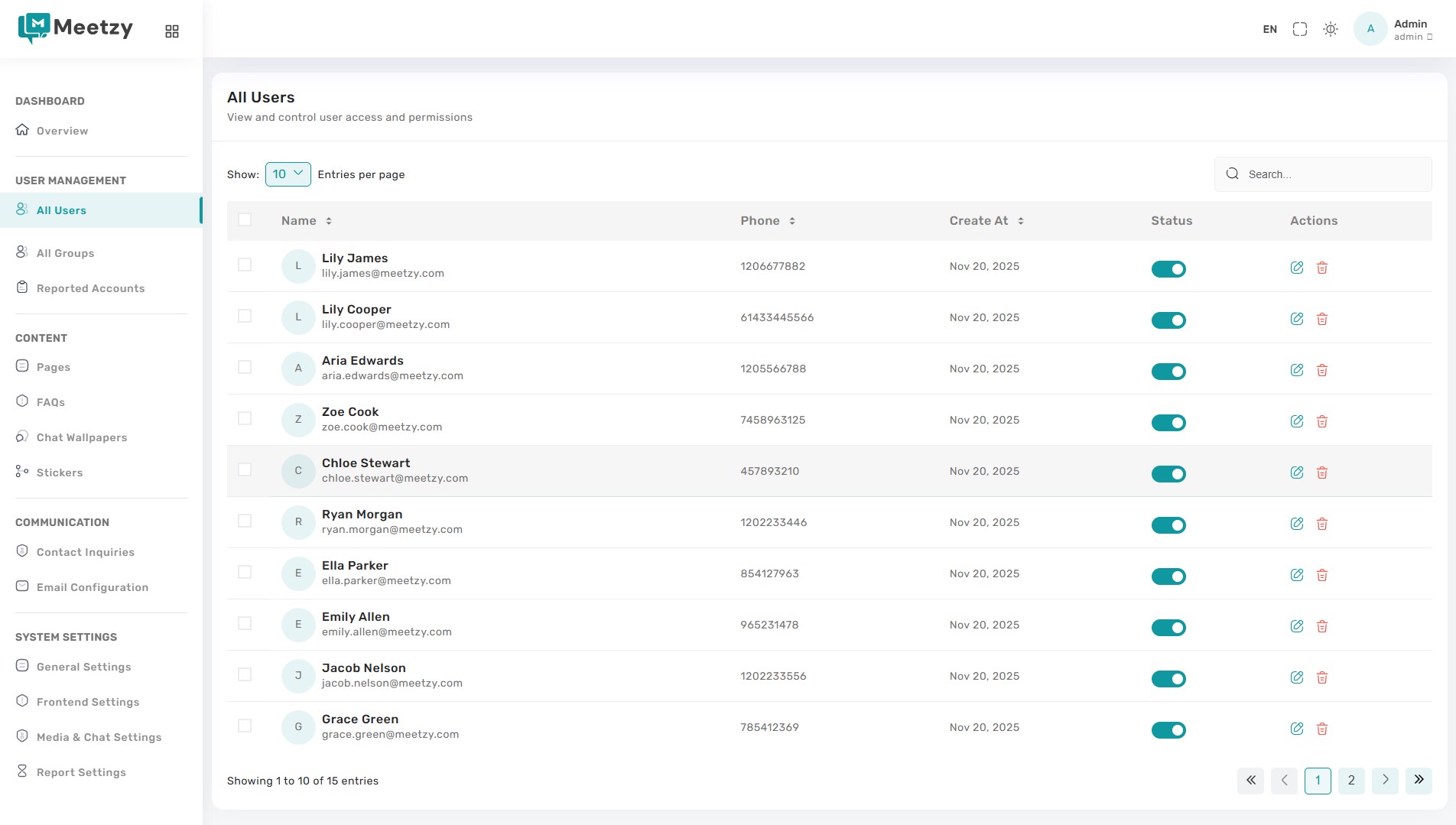Click the edit icon for Grace Green
This screenshot has height=825, width=1456.
[1296, 729]
